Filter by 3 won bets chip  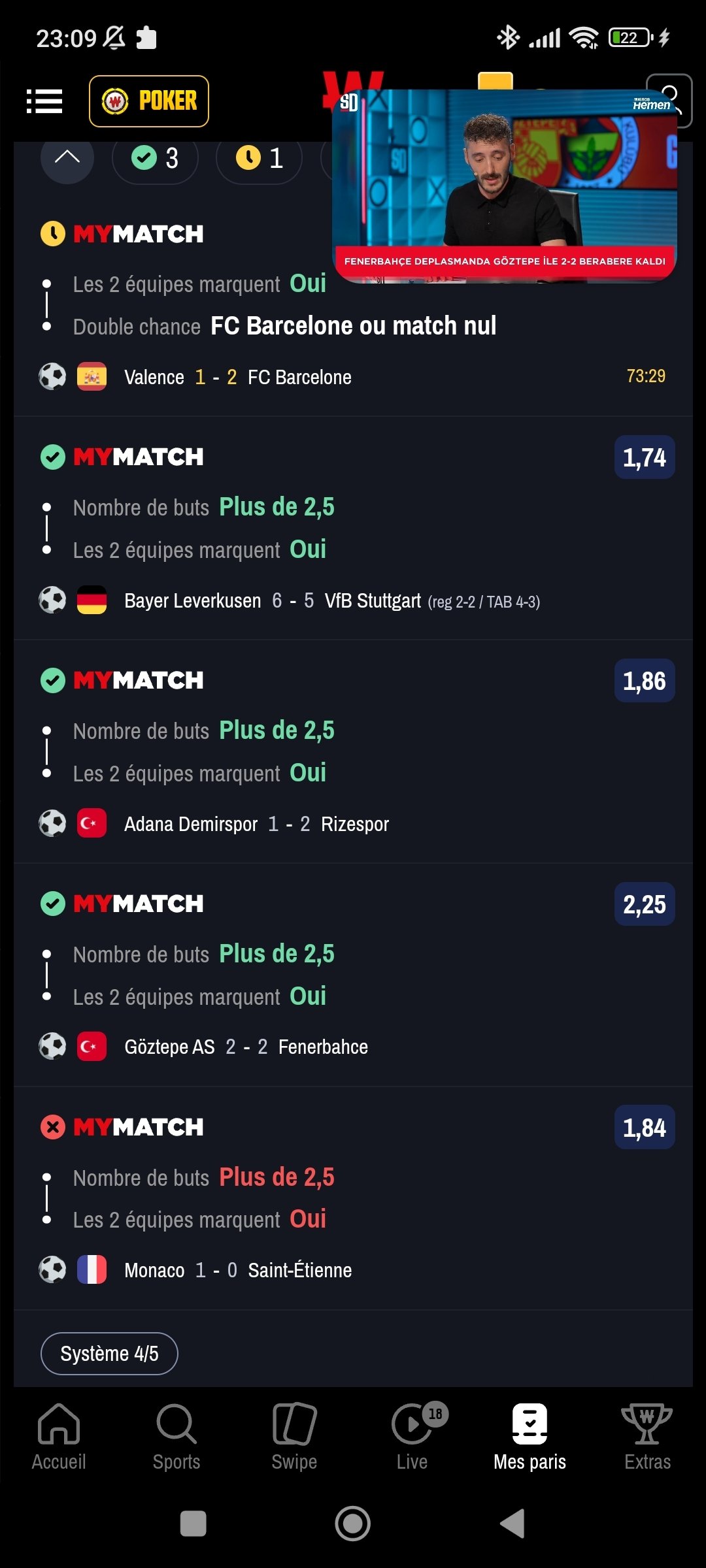click(x=155, y=157)
